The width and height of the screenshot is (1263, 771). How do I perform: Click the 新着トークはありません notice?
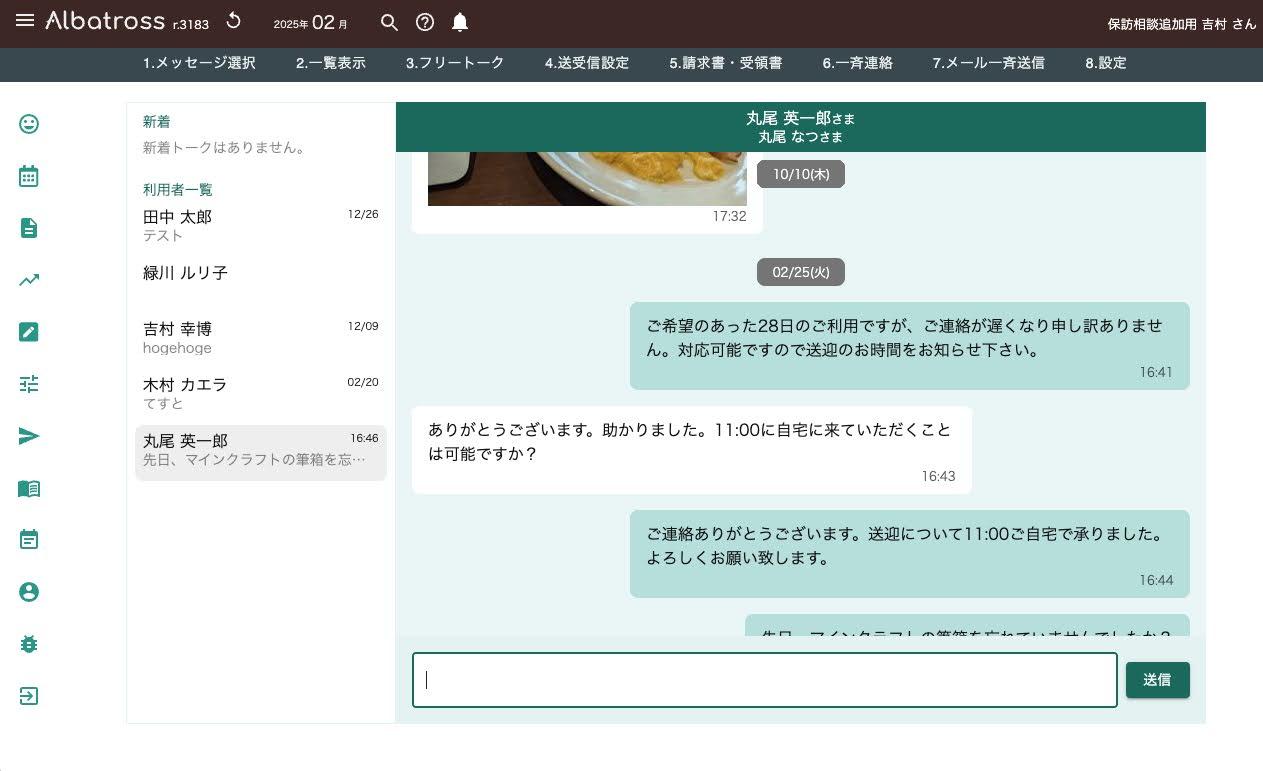pyautogui.click(x=224, y=148)
